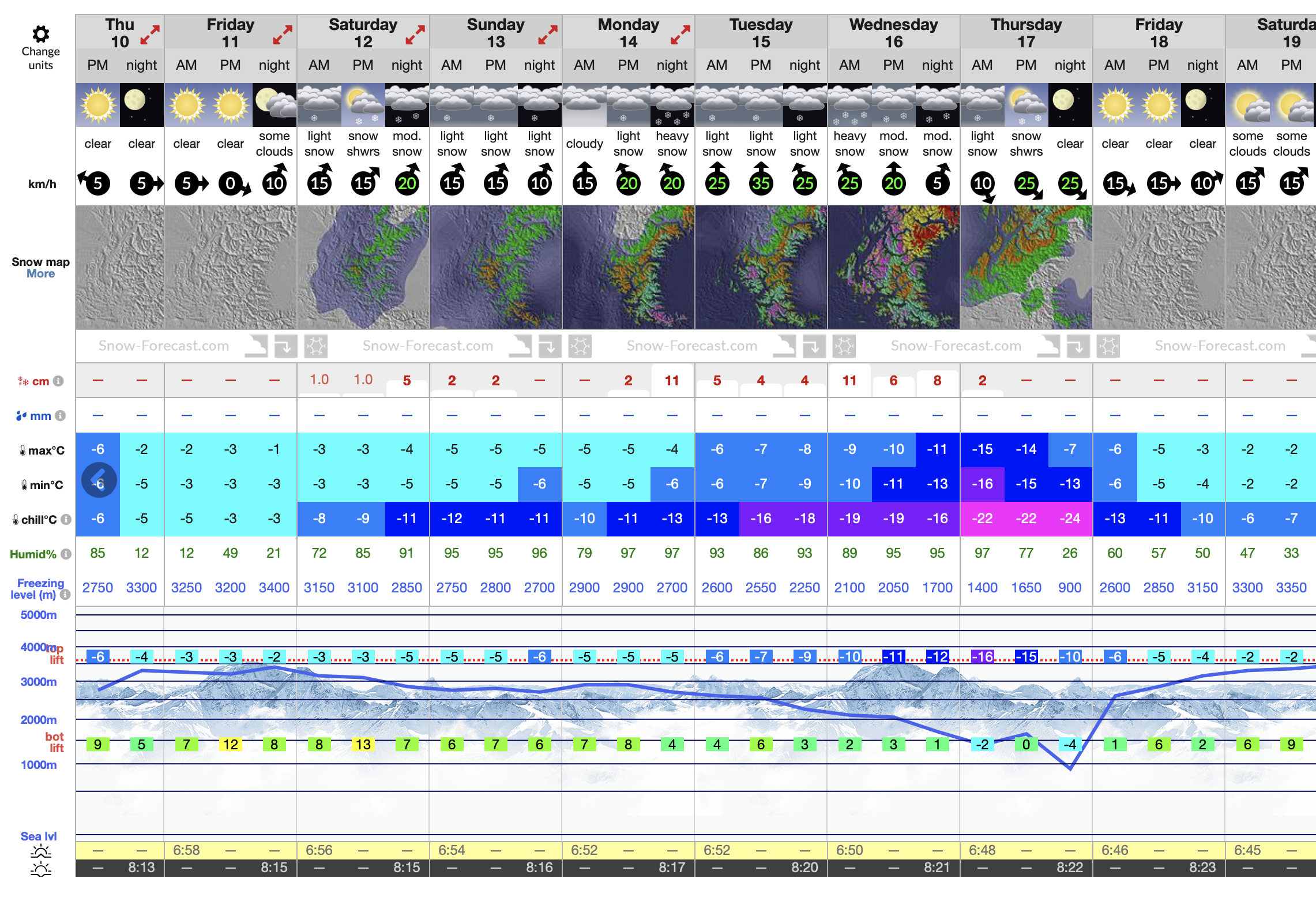
Task: Click the pink -22 Thursday AM chill cell
Action: pyautogui.click(x=982, y=519)
